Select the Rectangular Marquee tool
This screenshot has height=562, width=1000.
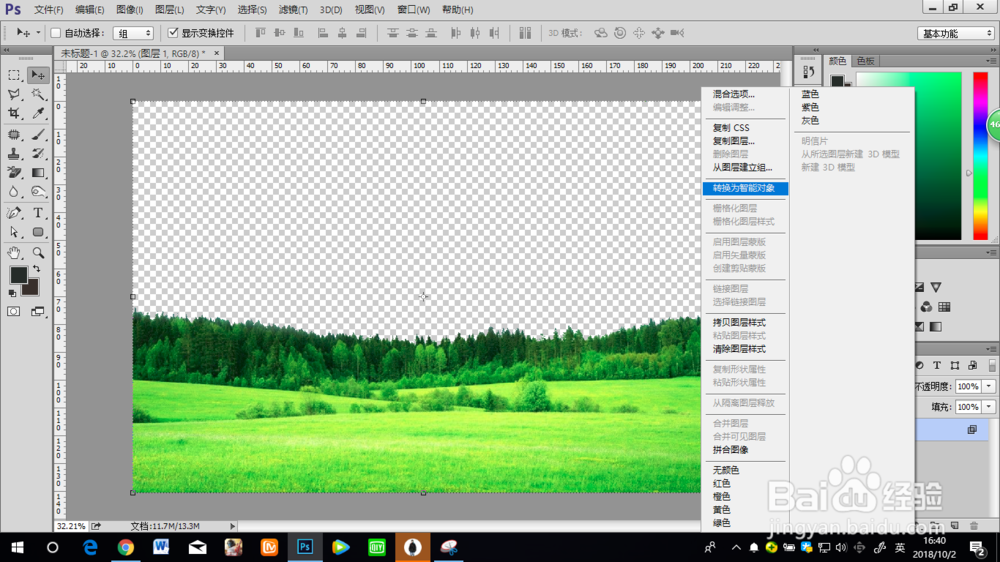click(x=14, y=75)
